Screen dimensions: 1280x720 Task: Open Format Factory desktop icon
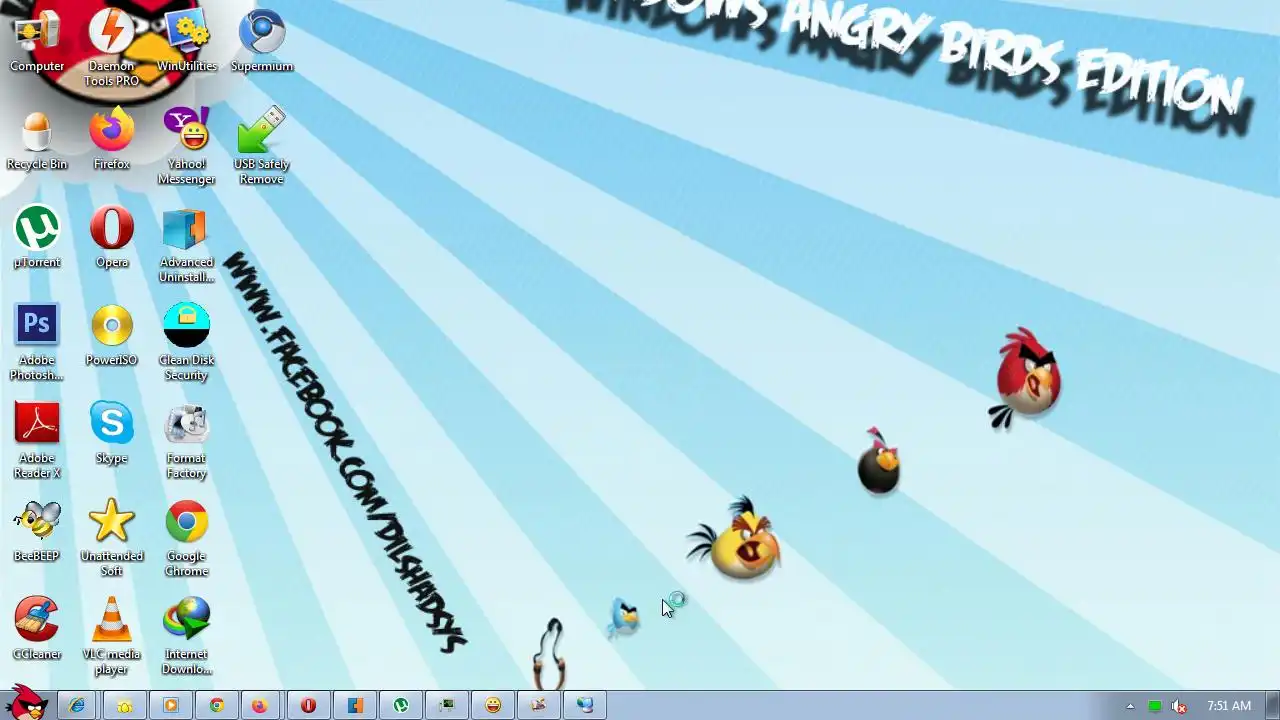pos(186,440)
